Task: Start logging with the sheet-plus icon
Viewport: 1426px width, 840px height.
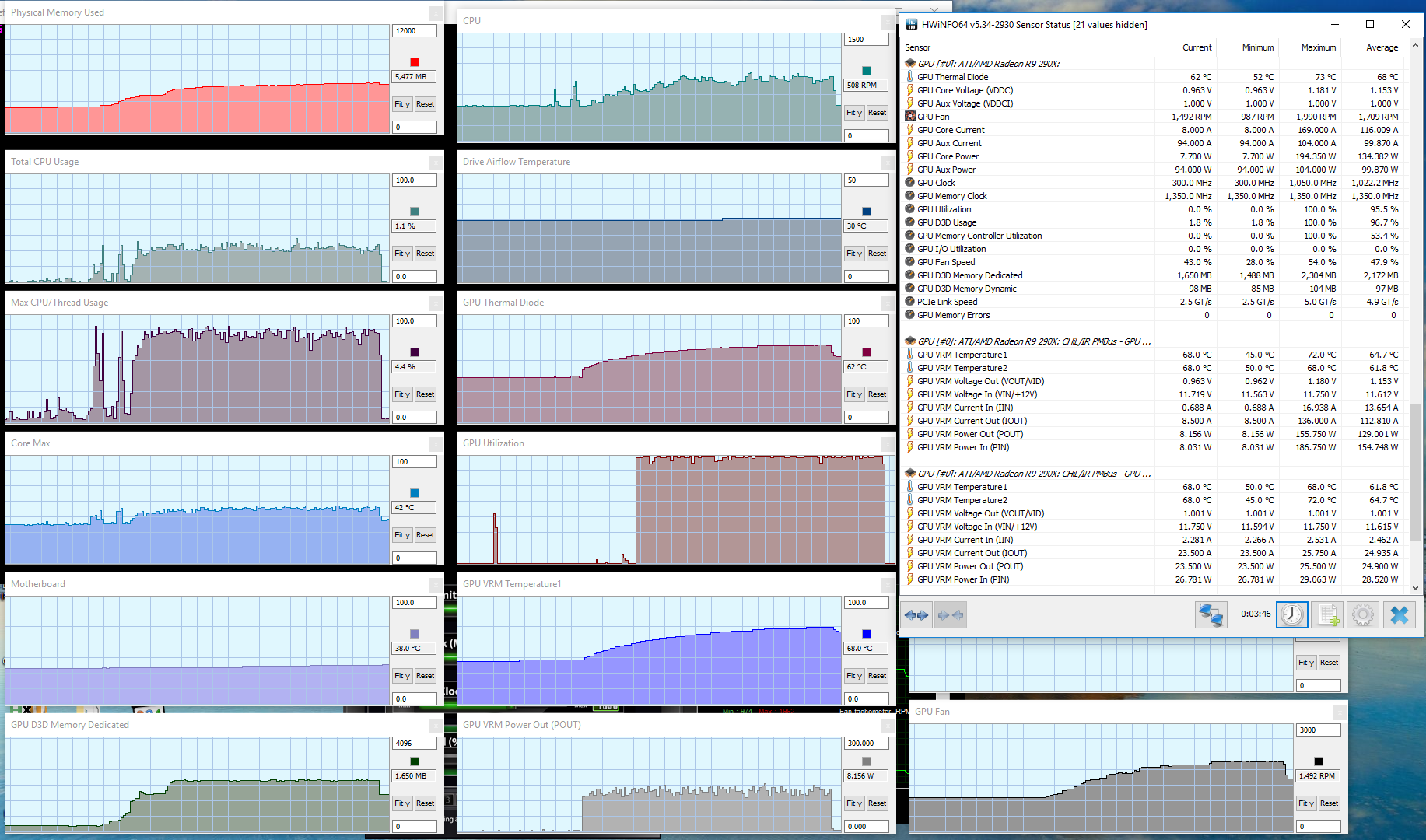Action: click(x=1329, y=614)
